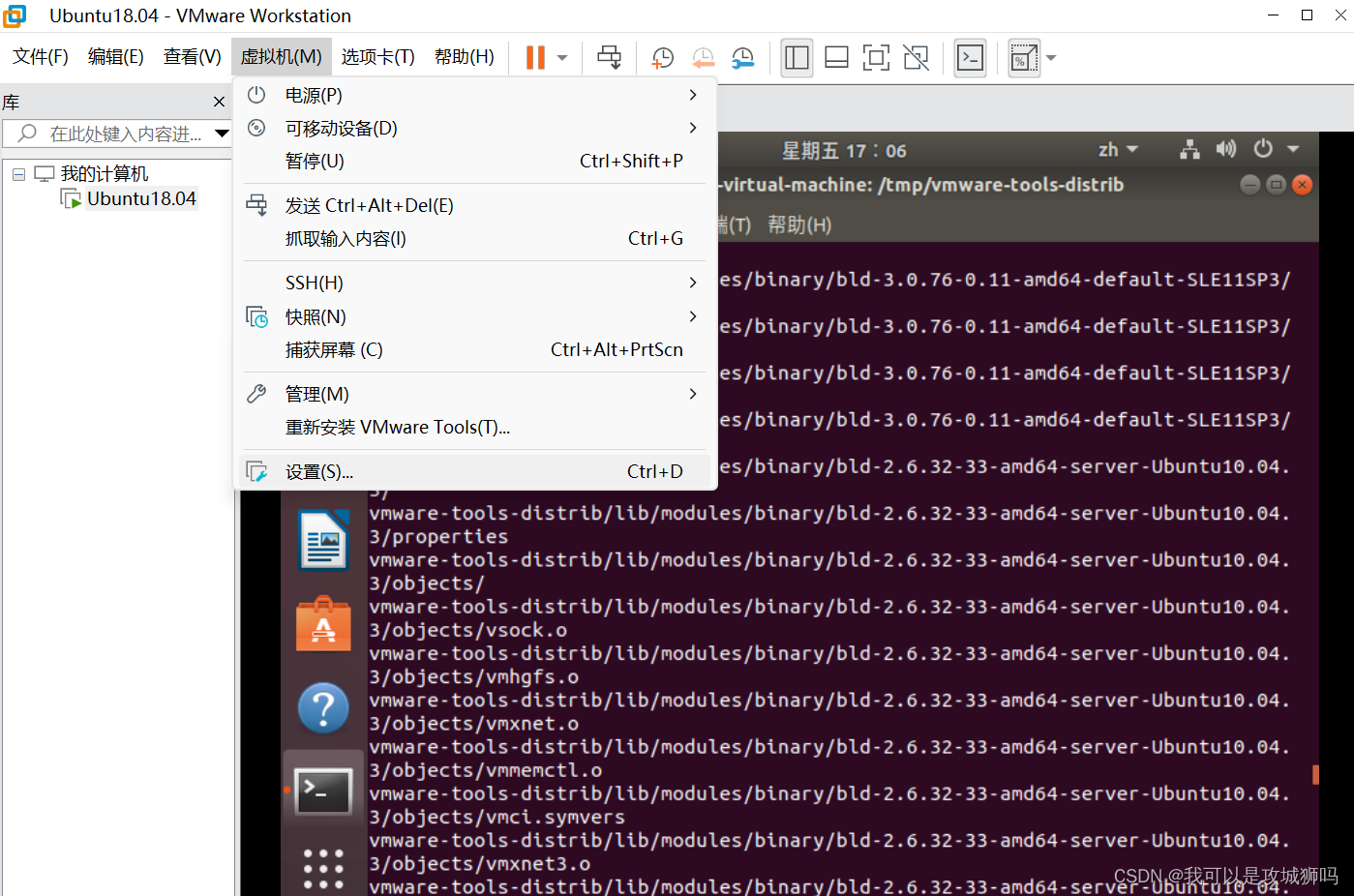Collapse the 我的计算机 tree node
1354x896 pixels.
(18, 174)
